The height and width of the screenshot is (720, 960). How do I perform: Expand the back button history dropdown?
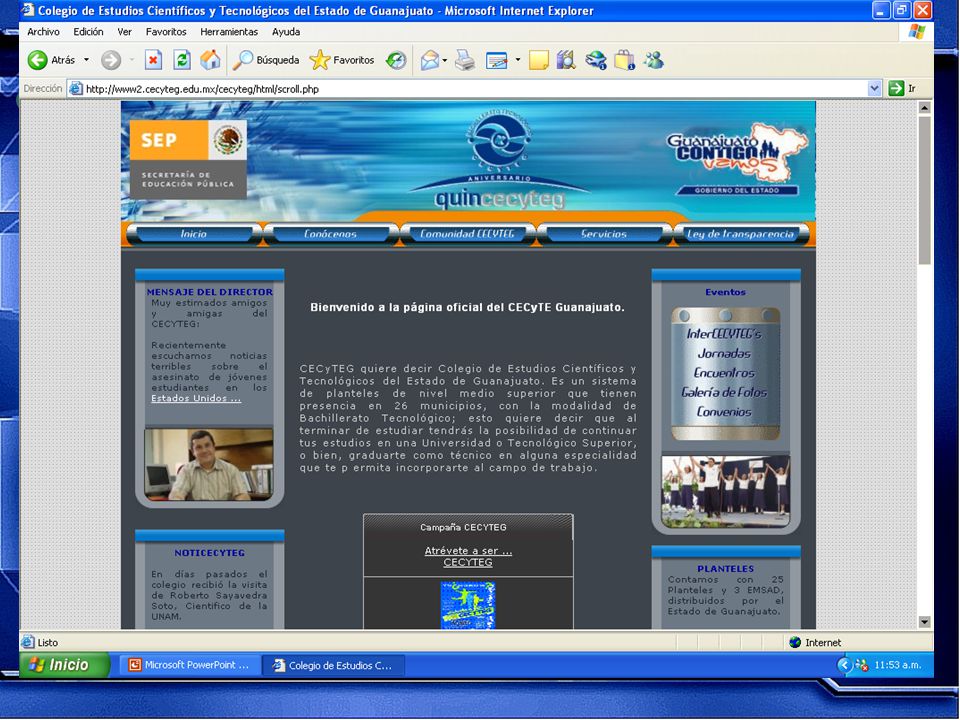(x=86, y=60)
